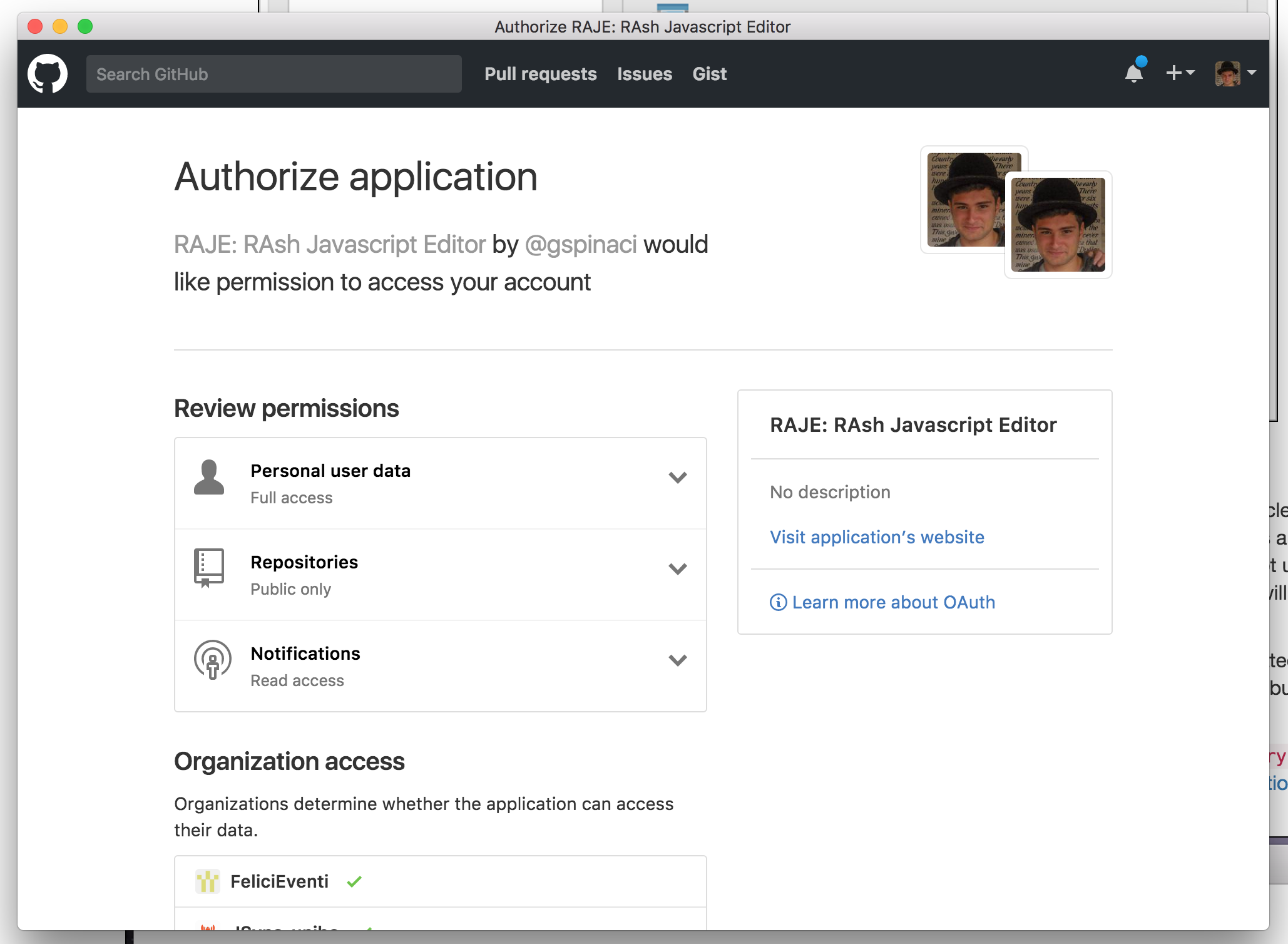Open notifications via the bell icon

pos(1134,74)
